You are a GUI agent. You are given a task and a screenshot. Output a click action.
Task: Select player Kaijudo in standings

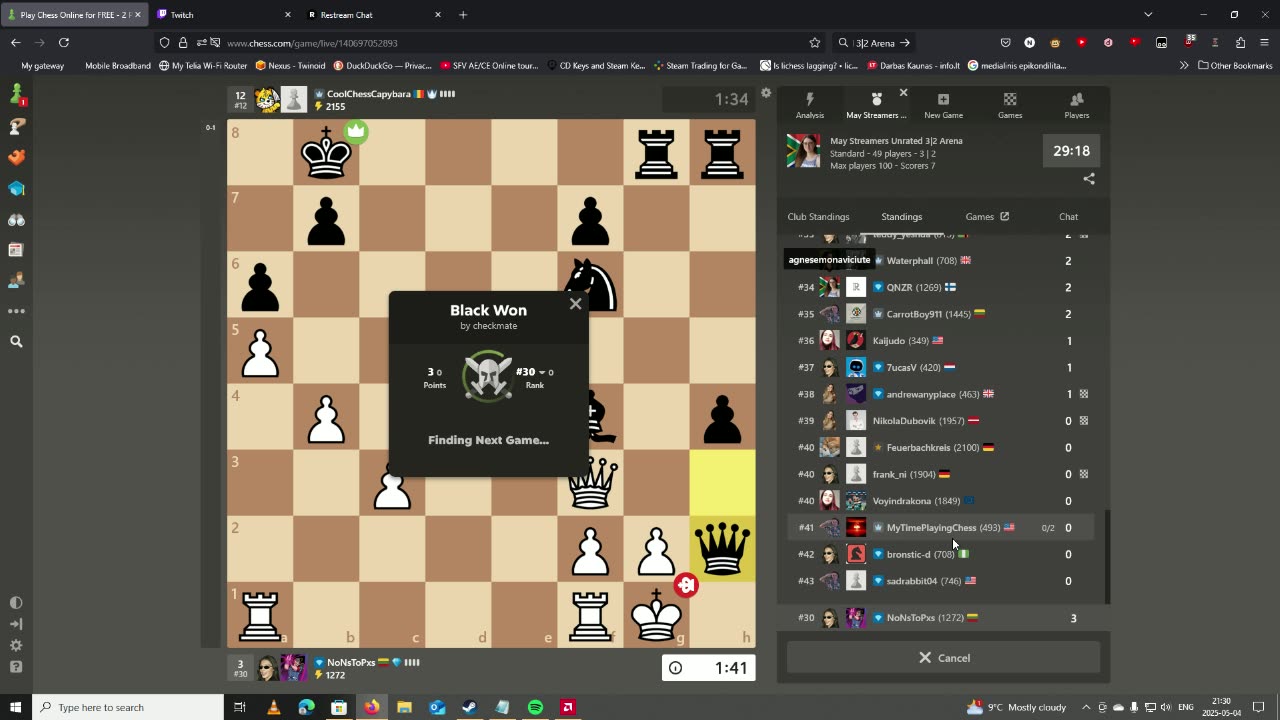point(888,341)
